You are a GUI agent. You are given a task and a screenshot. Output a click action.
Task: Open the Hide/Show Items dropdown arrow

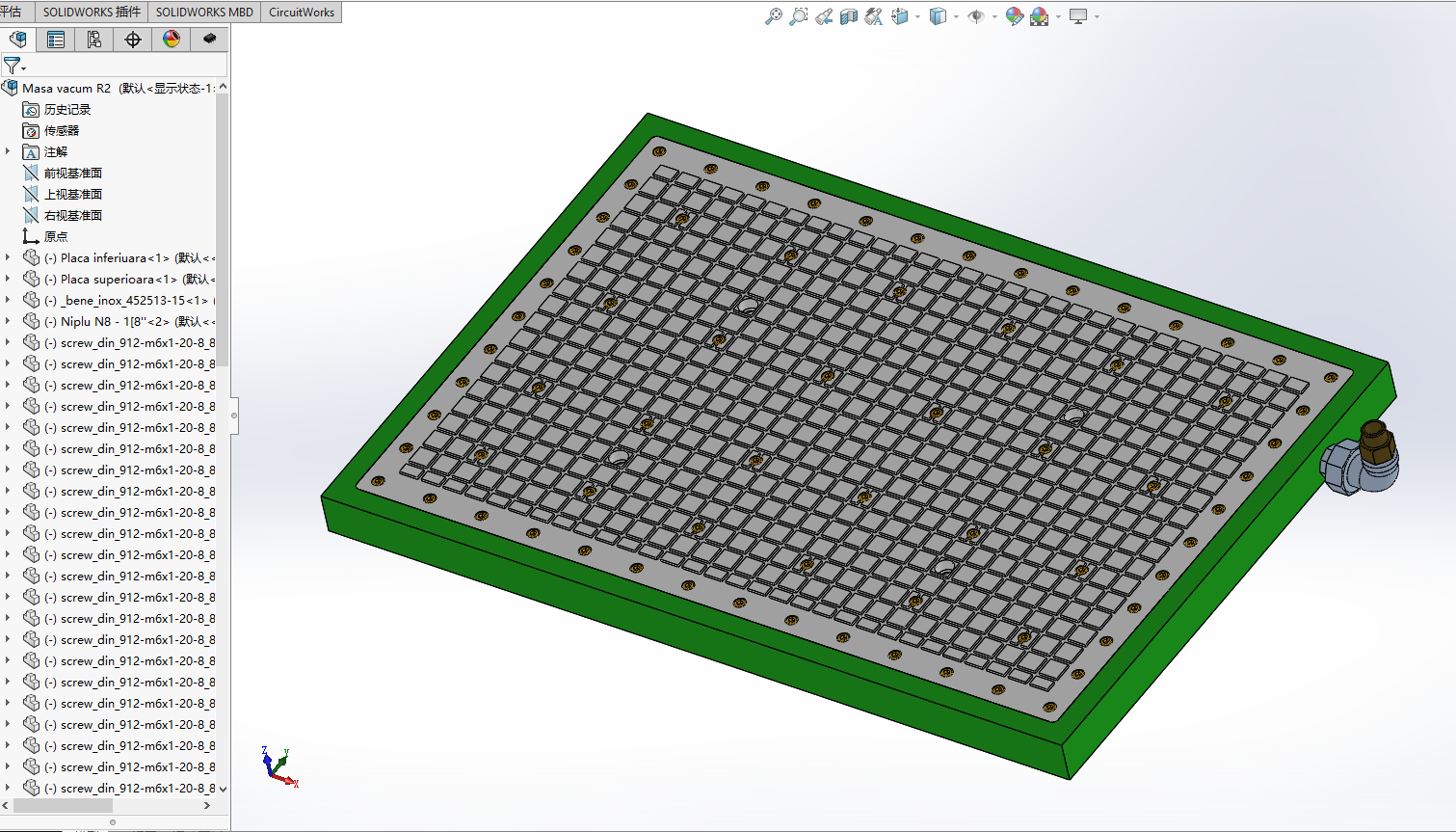click(x=993, y=16)
